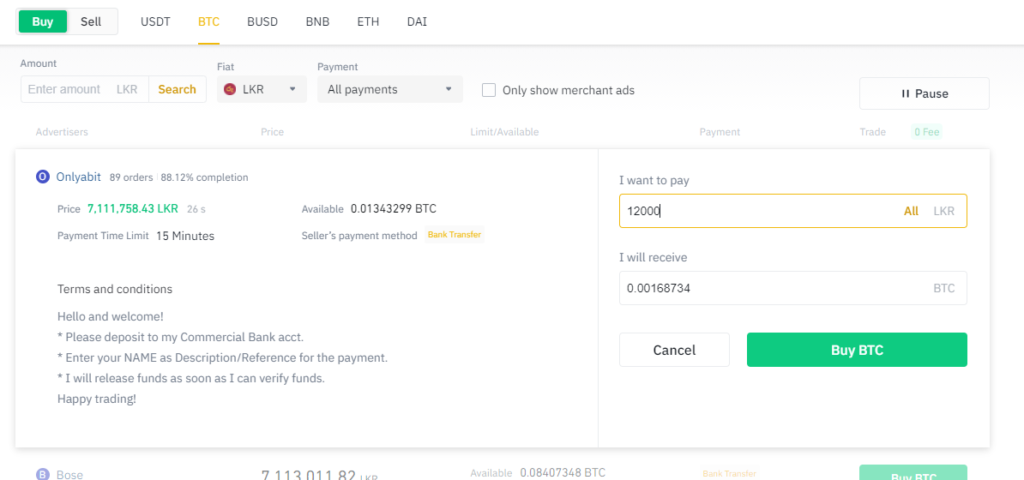
Task: Open advertiser Bose's profile
Action: point(70,475)
